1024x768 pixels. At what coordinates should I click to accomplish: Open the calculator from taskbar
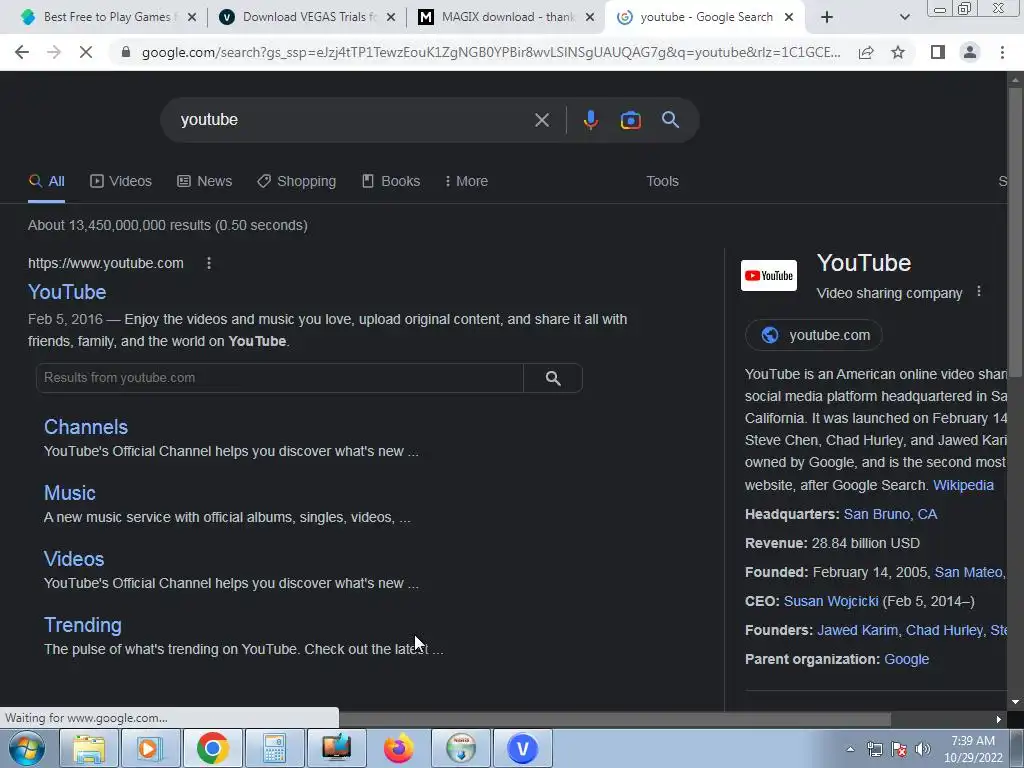(274, 748)
